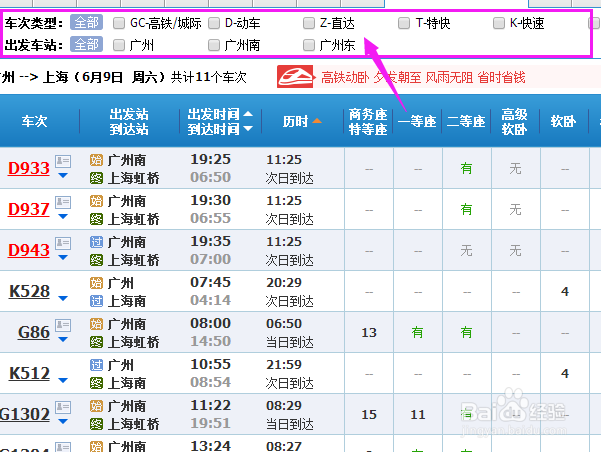Screen dimensions: 601x452
Task: Click the 二等座 column header
Action: point(466,122)
